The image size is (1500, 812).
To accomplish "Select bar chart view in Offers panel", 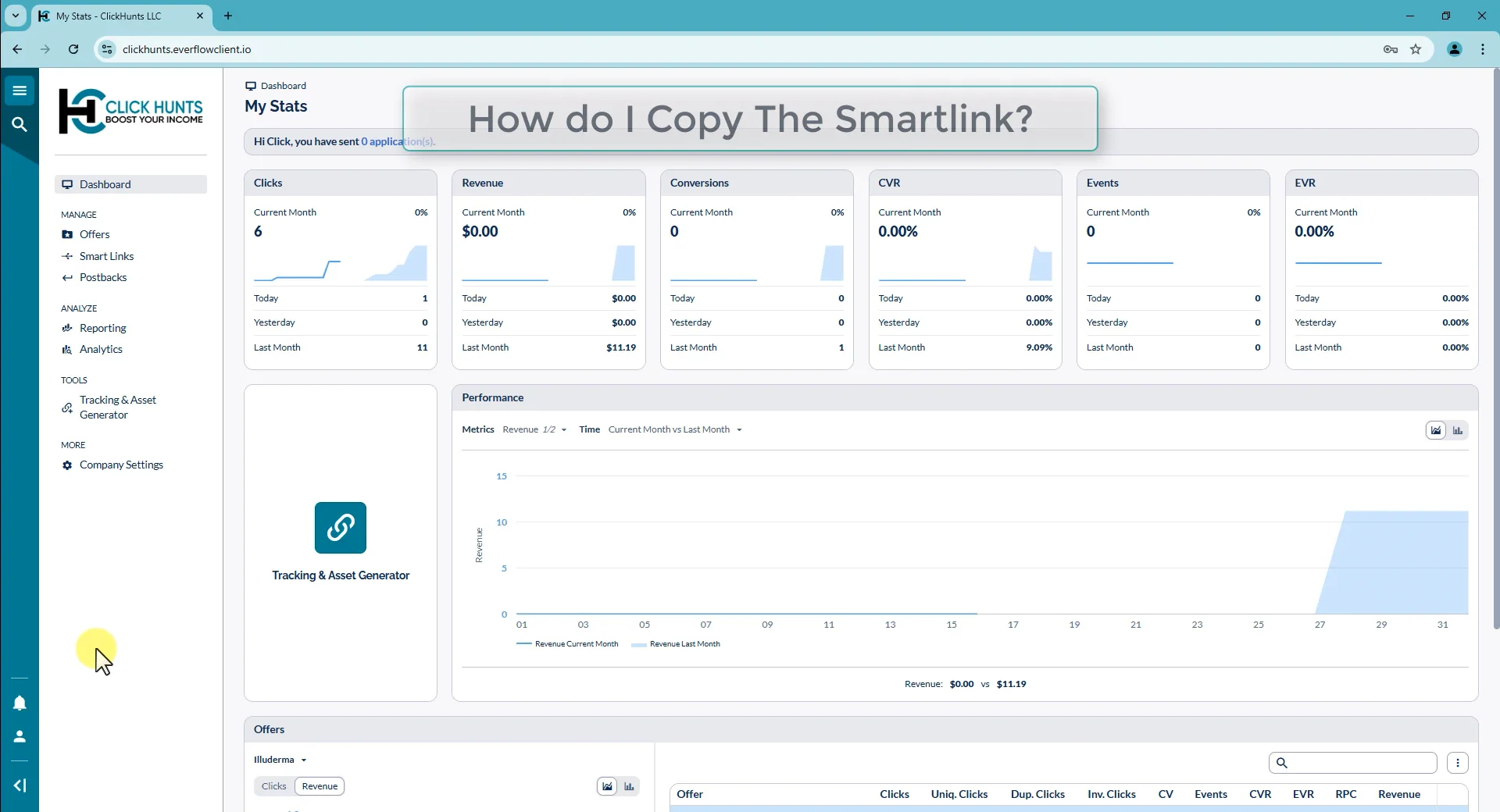I will coord(629,786).
